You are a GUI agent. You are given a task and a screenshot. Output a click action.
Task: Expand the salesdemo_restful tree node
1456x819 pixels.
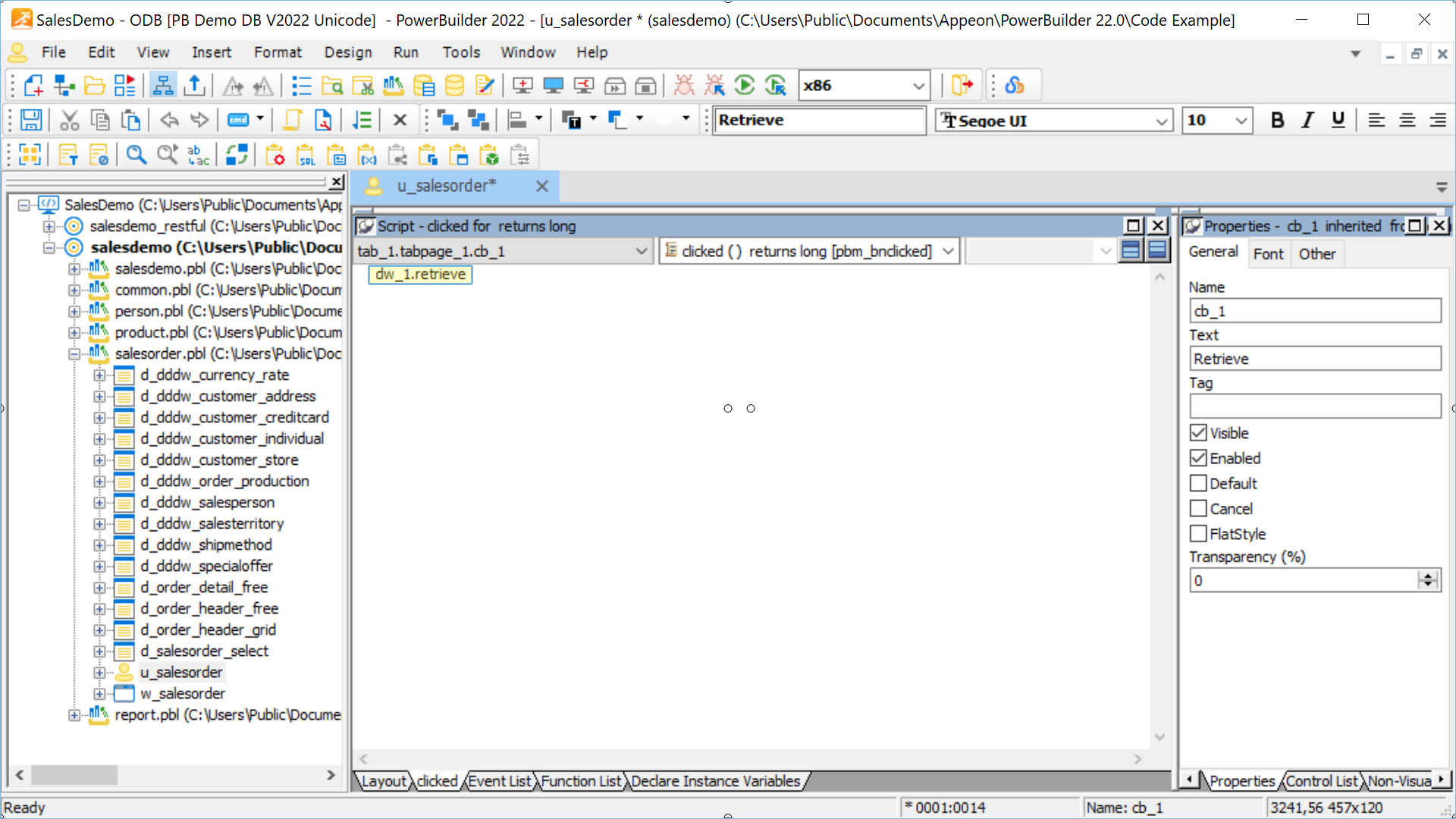coord(49,226)
